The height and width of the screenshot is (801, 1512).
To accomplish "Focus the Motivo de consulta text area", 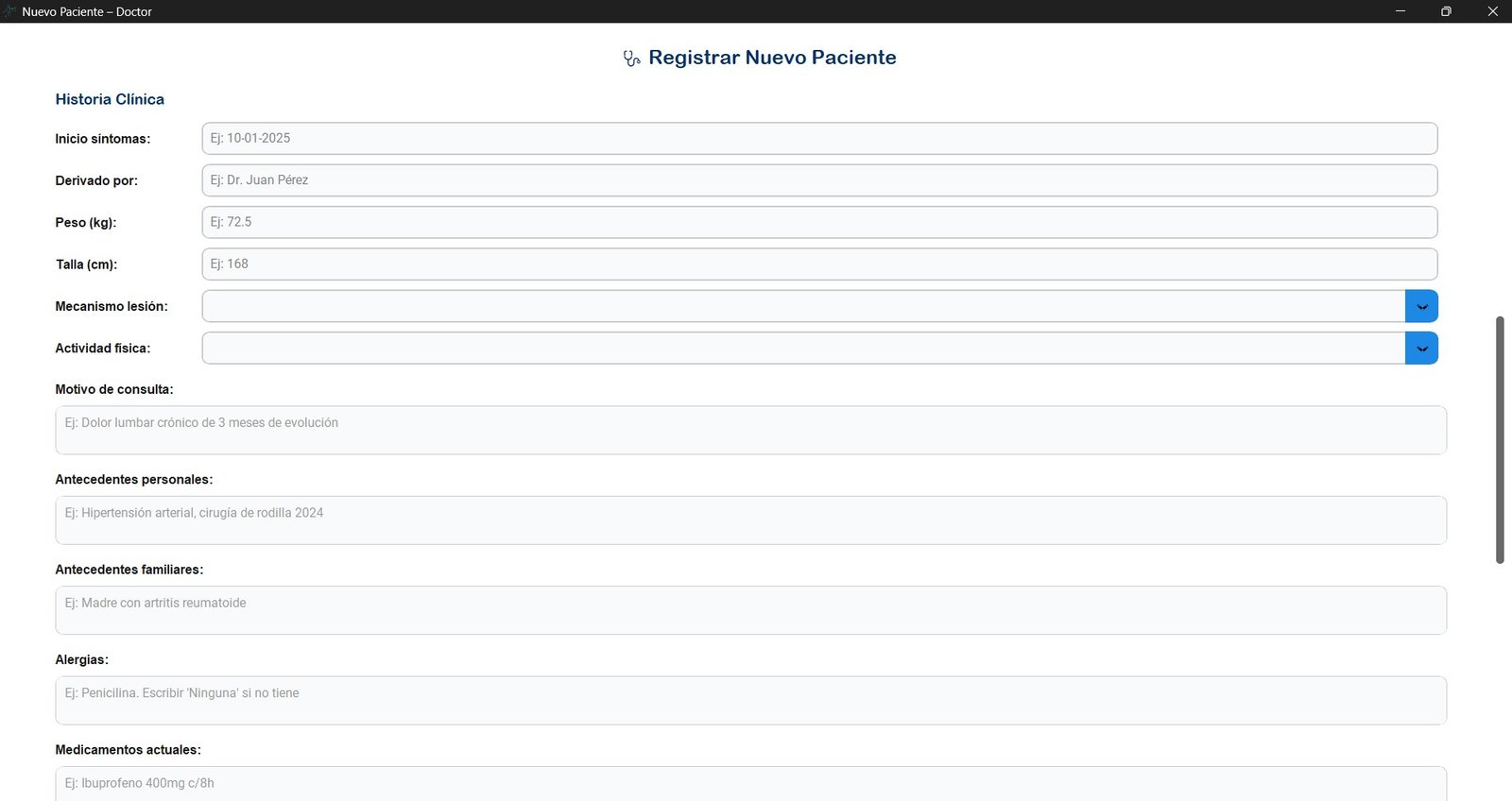I will [x=750, y=430].
